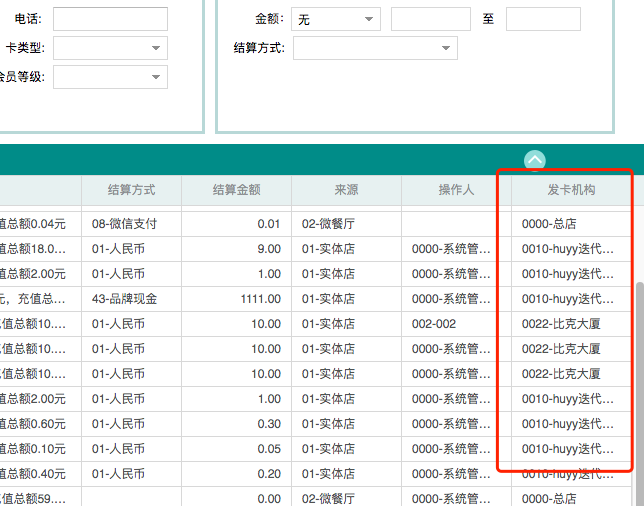Click 值总额0.40元 cell
Image resolution: width=644 pixels, height=506 pixels.
coord(40,474)
